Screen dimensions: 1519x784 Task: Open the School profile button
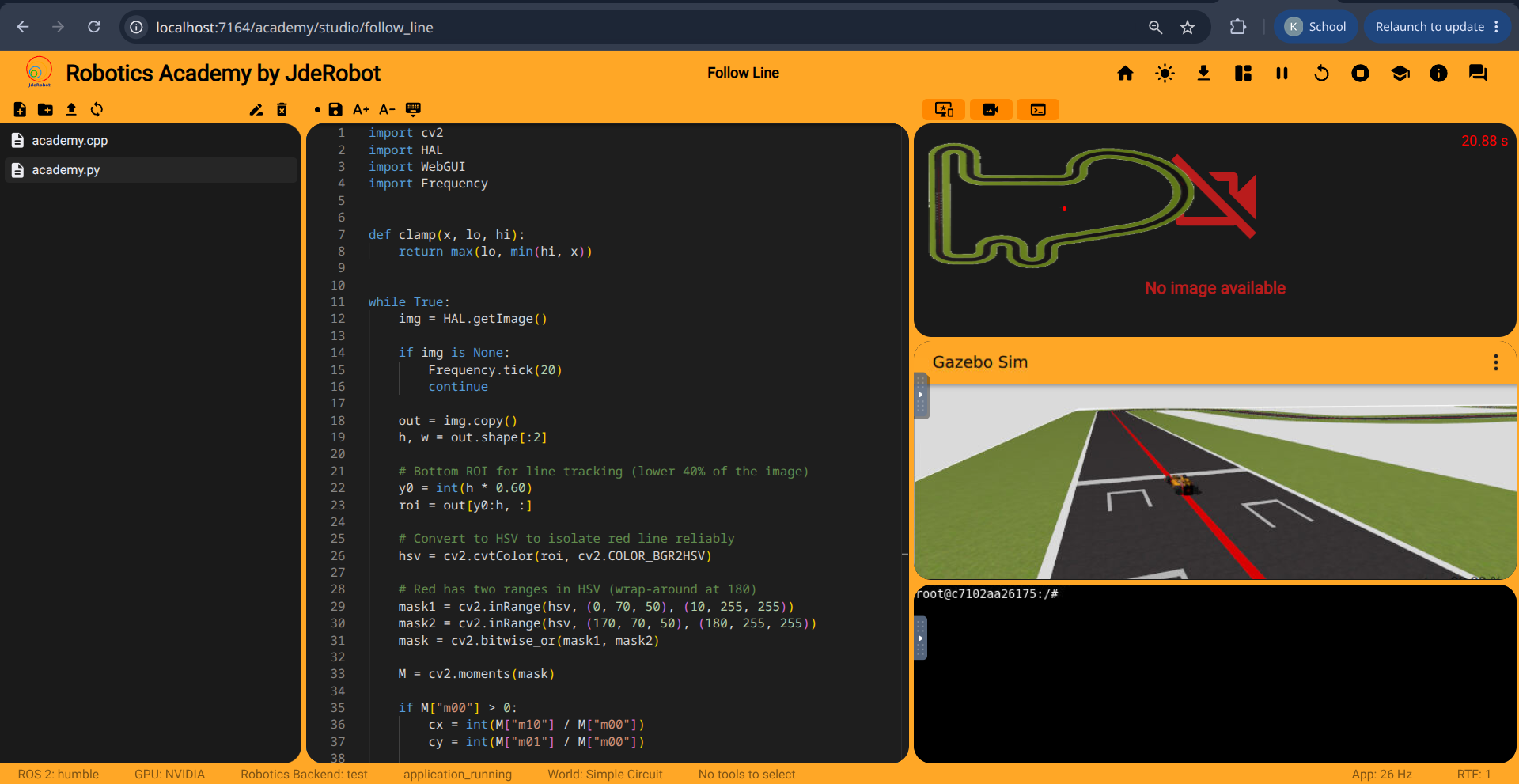pyautogui.click(x=1315, y=27)
